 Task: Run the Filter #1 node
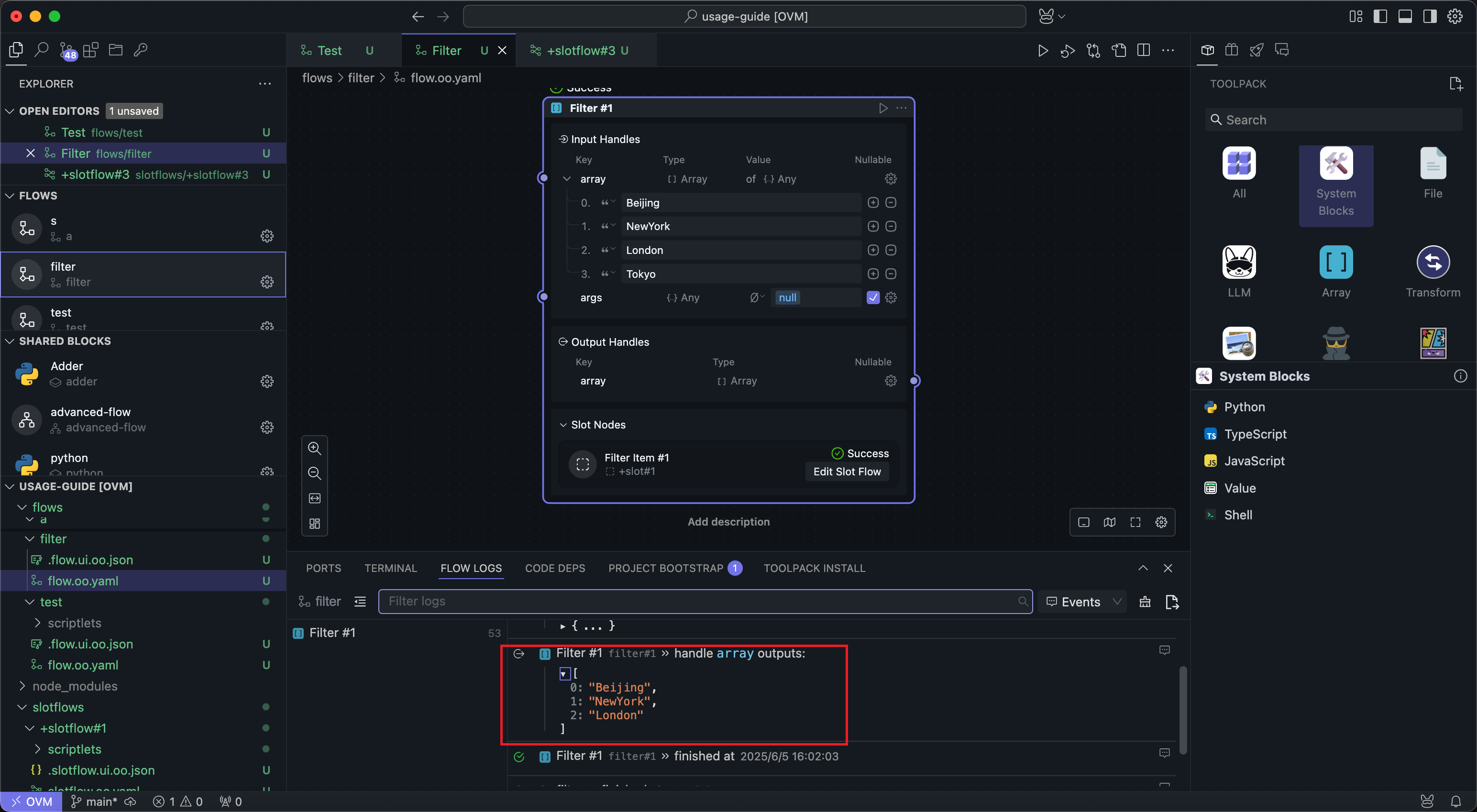pyautogui.click(x=883, y=108)
